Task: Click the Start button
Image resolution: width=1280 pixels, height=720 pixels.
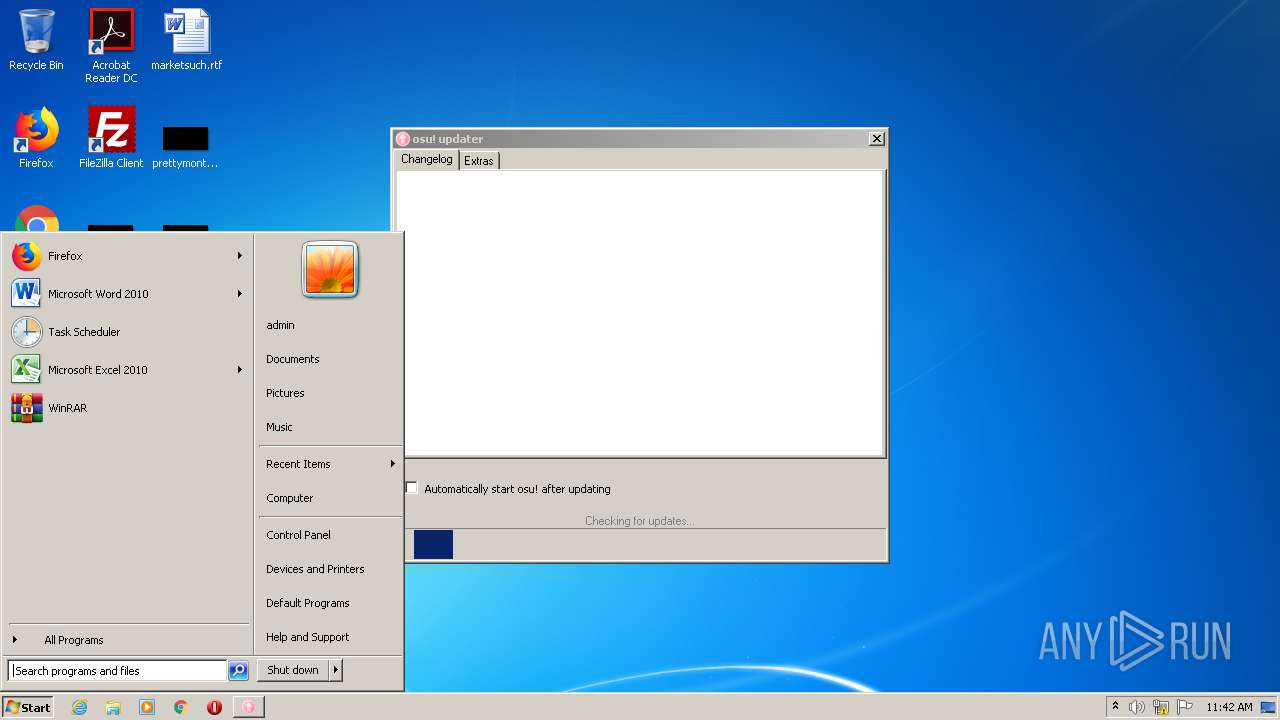Action: click(28, 707)
